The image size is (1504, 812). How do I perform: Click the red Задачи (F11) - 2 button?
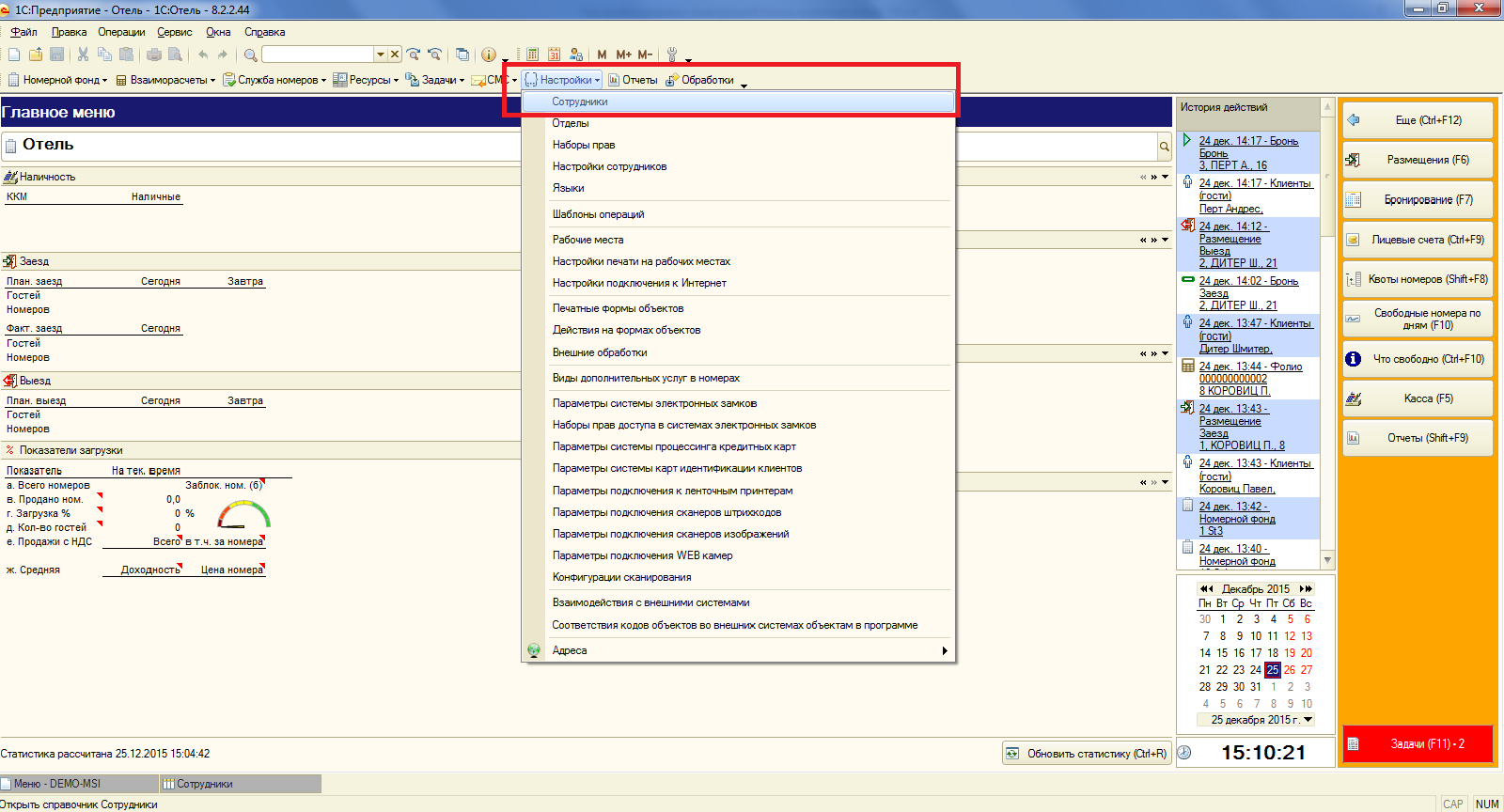[x=1418, y=743]
